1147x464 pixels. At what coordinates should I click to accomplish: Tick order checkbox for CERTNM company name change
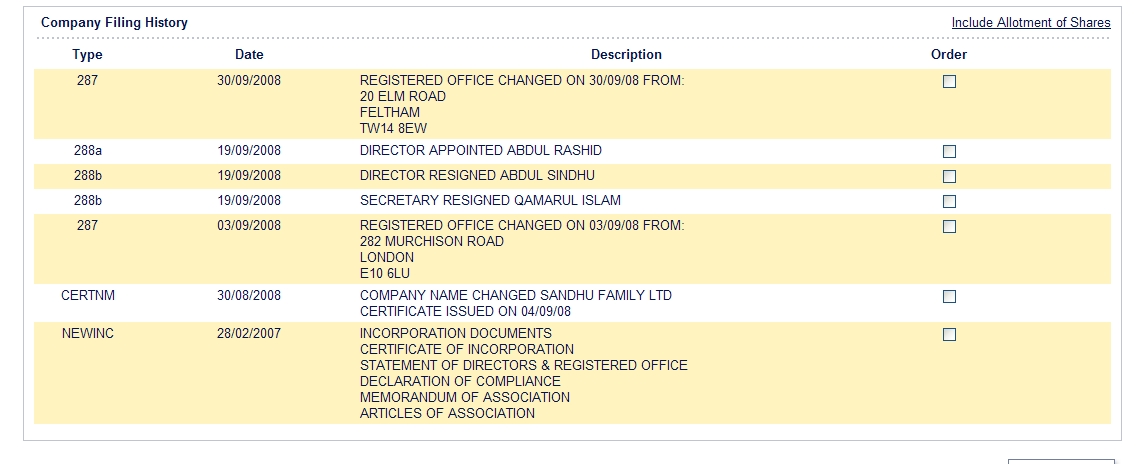click(x=949, y=296)
